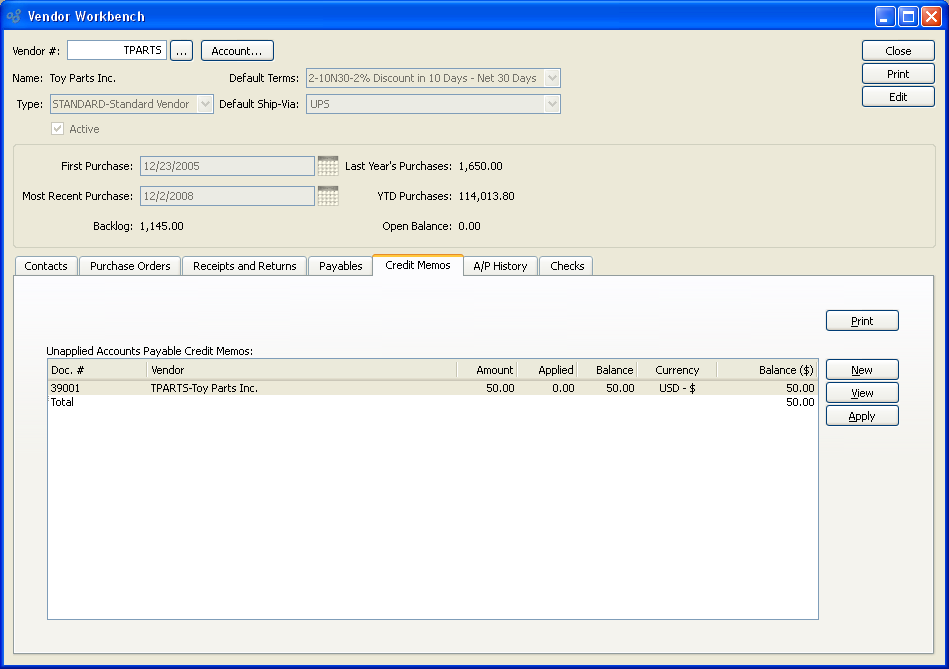Viewport: 949px width, 669px height.
Task: Click the Vendor Workbench title bar icon
Action: point(13,16)
